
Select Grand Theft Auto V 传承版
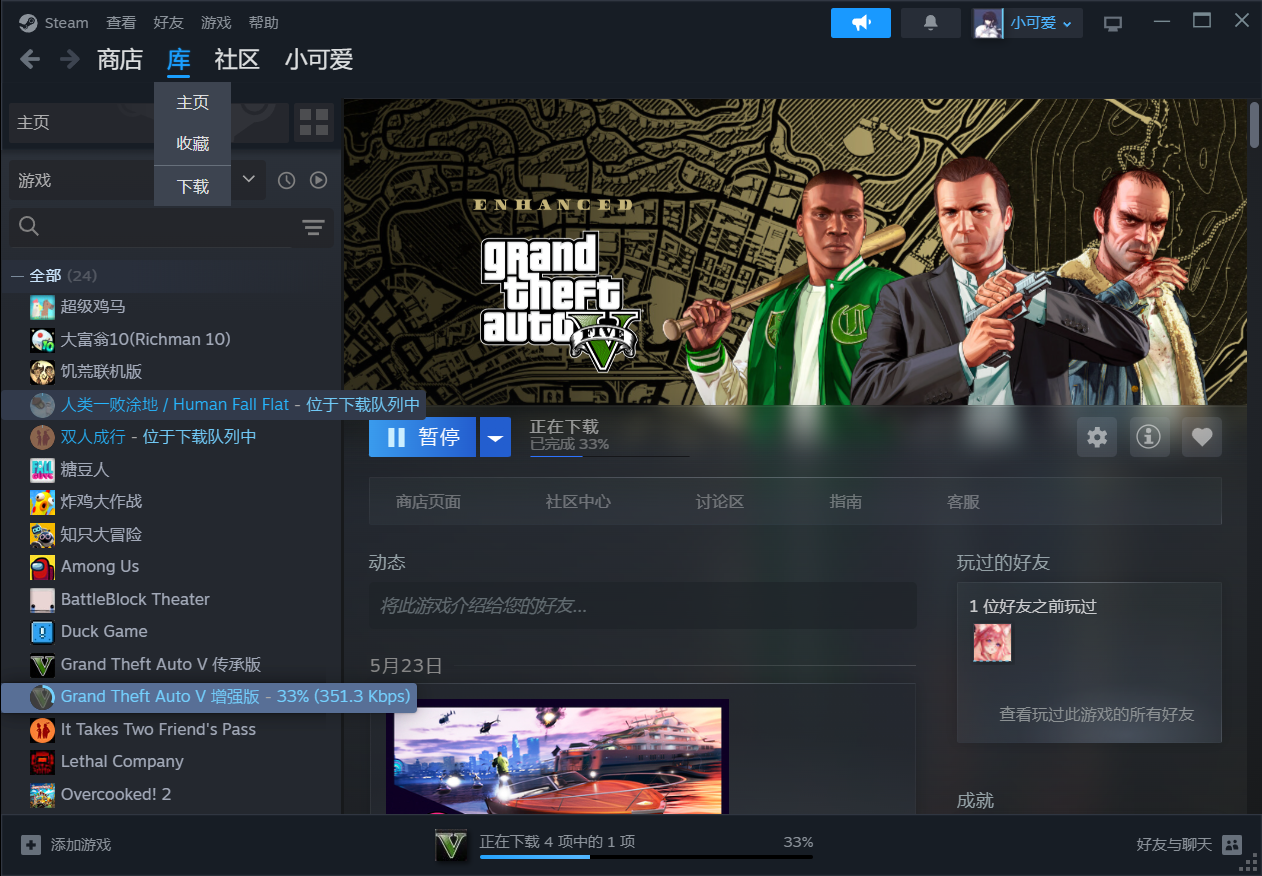[161, 665]
